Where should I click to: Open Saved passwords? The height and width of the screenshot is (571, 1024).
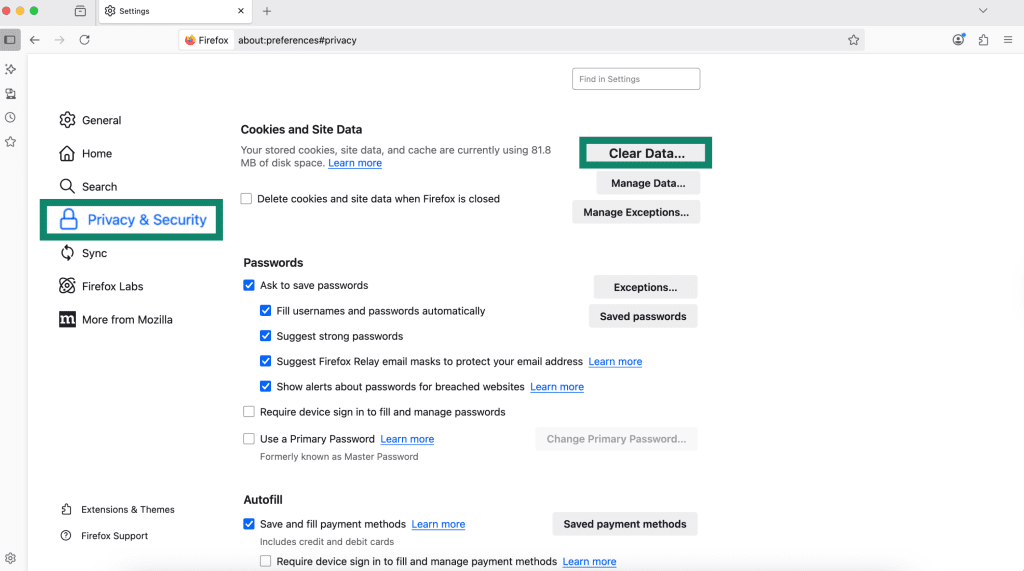tap(643, 316)
